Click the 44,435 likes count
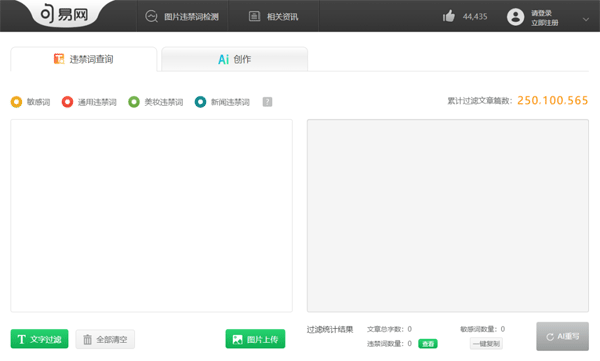 (475, 16)
